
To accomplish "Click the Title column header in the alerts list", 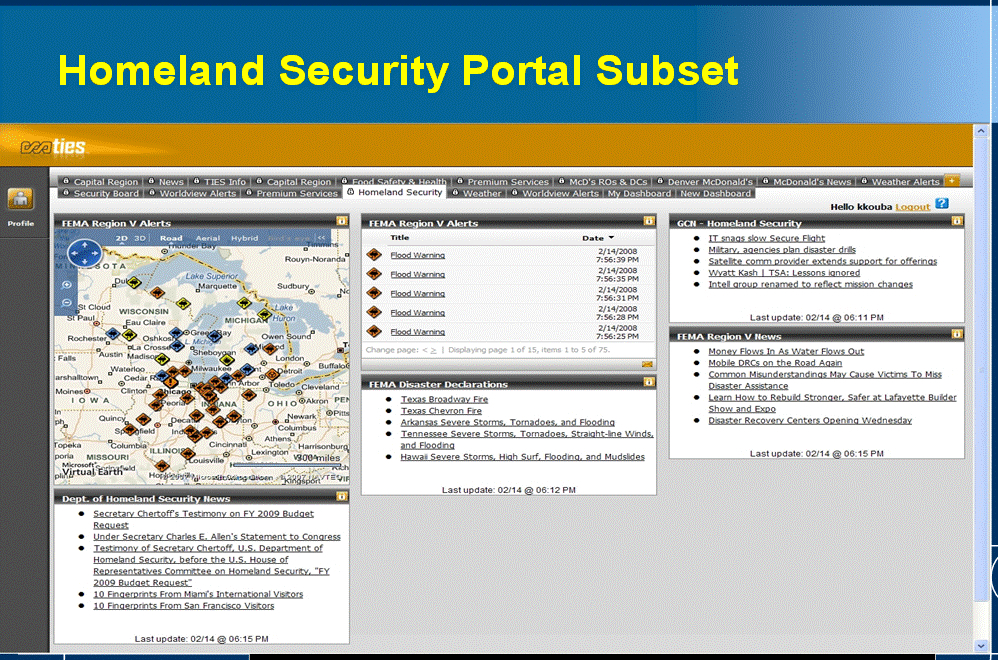I will pos(400,237).
